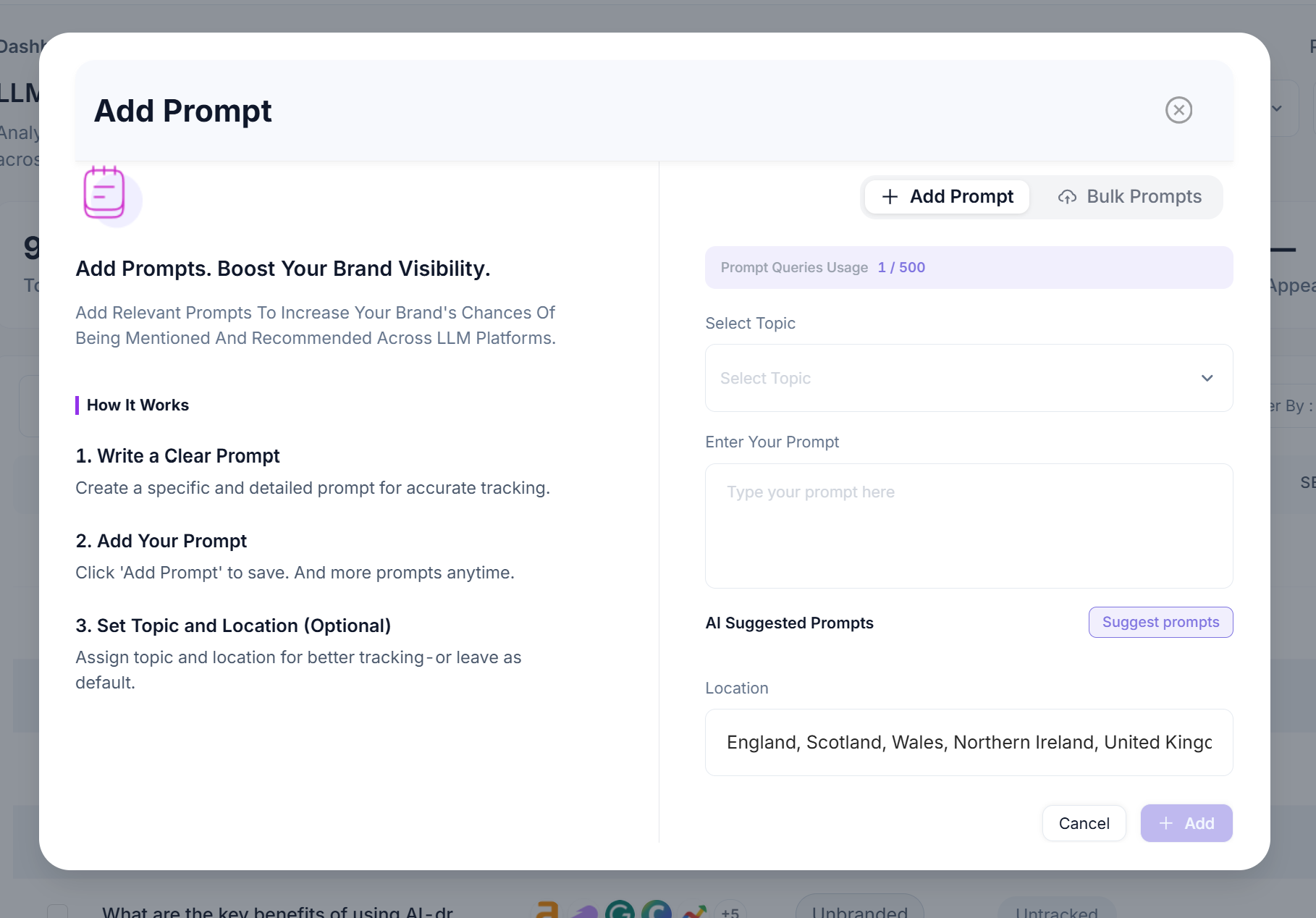Screen dimensions: 1316x918
Task: Tick the checkbox beside 'What are the key benefits' row
Action: tap(58, 911)
